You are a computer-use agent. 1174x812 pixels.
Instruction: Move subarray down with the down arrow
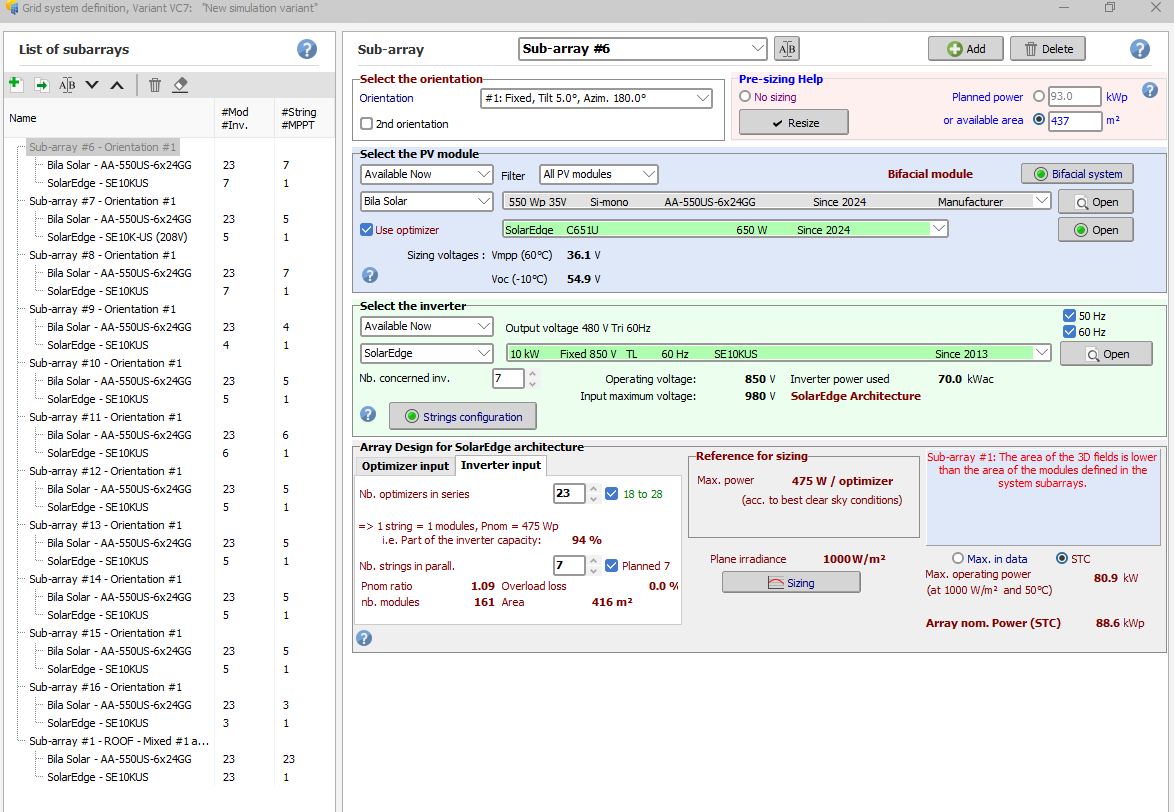pyautogui.click(x=92, y=85)
